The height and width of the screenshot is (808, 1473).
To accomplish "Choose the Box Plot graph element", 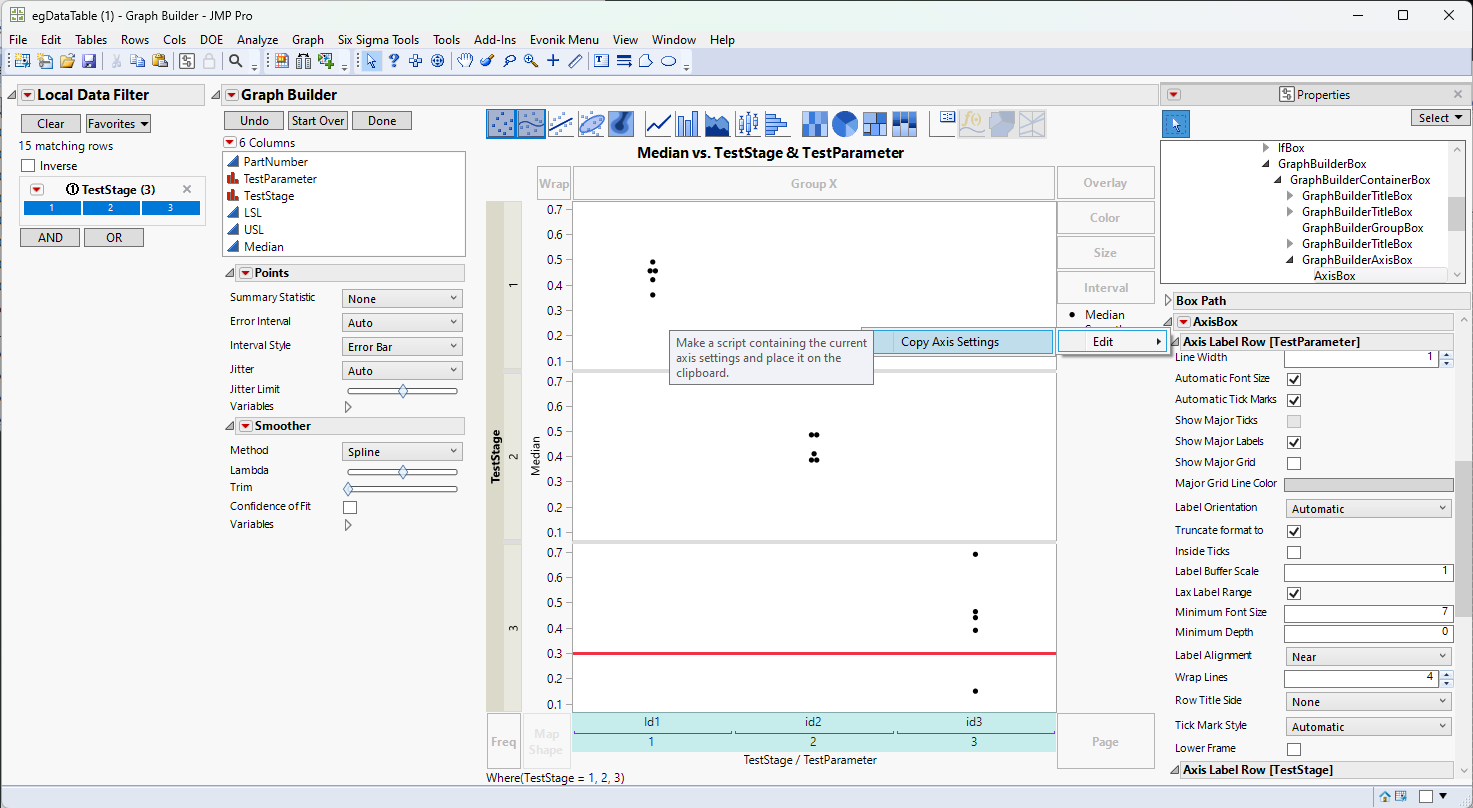I will [747, 123].
